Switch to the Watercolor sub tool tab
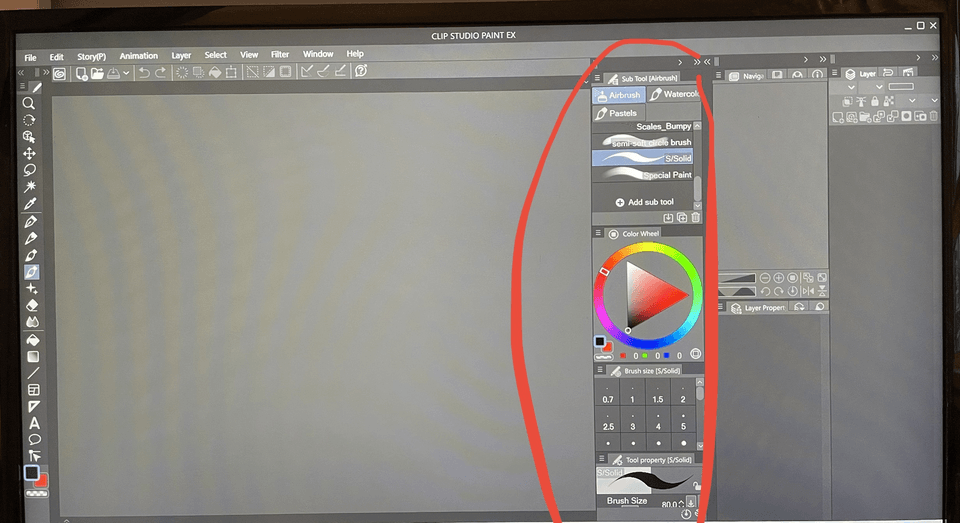Viewport: 960px width, 523px height. 674,94
